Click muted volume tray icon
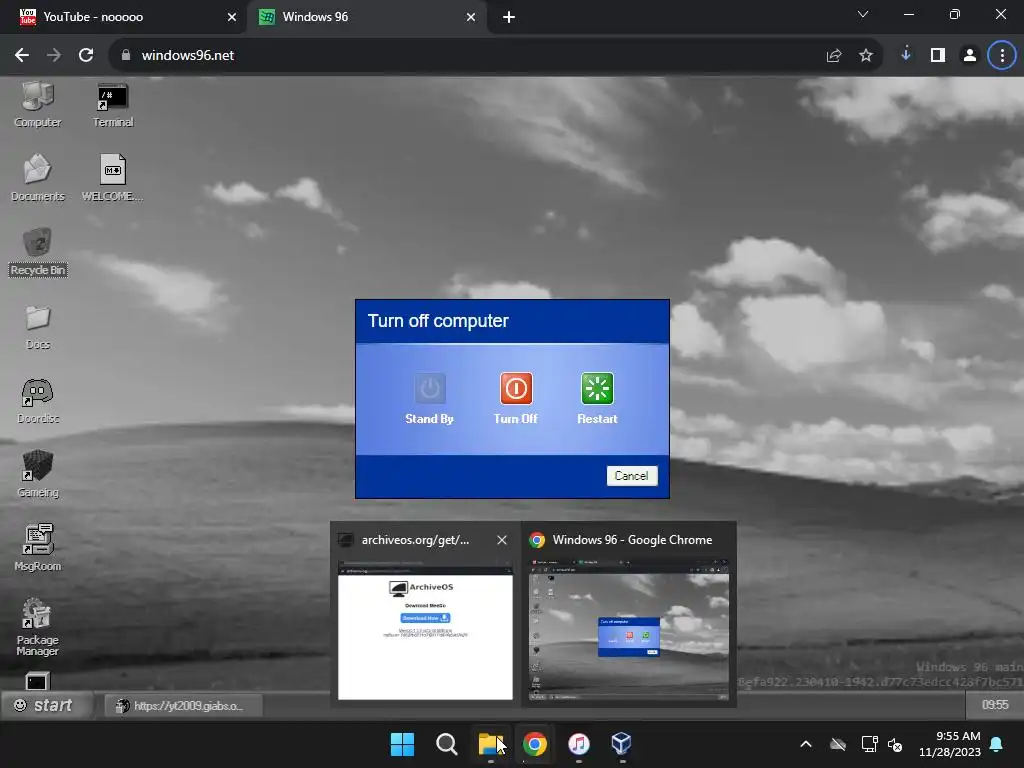1024x768 pixels. tap(895, 744)
